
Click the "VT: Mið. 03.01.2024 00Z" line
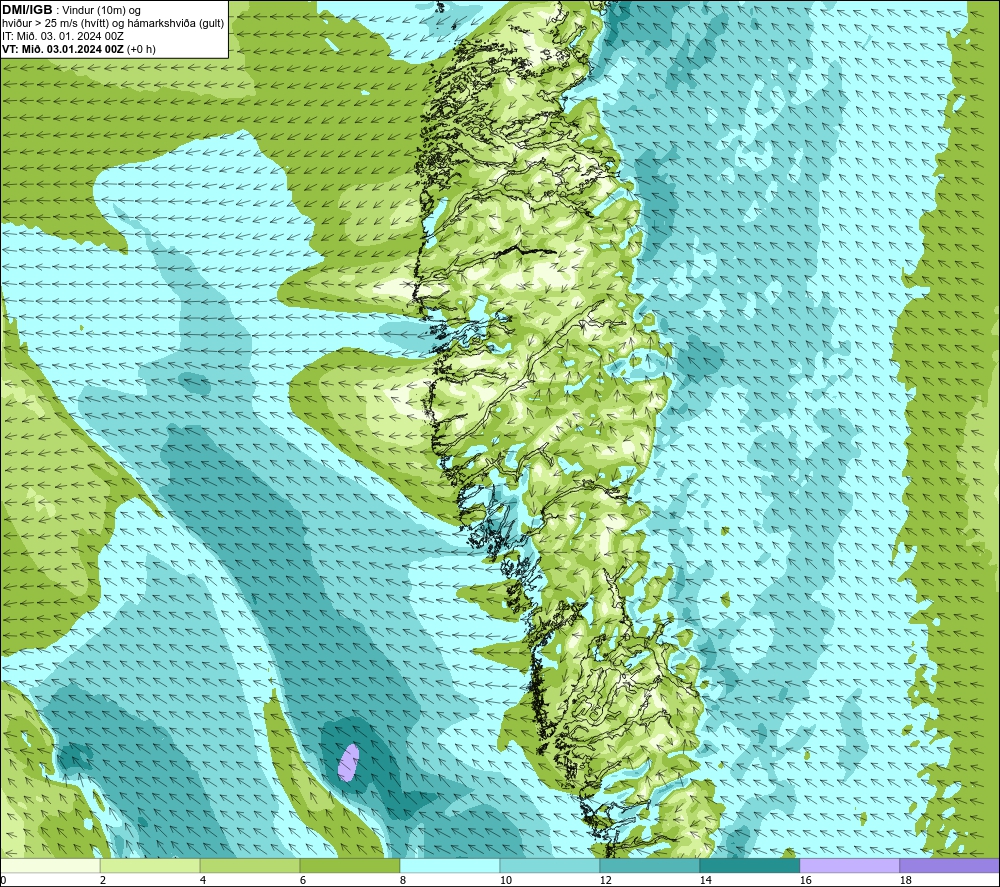[x=63, y=49]
